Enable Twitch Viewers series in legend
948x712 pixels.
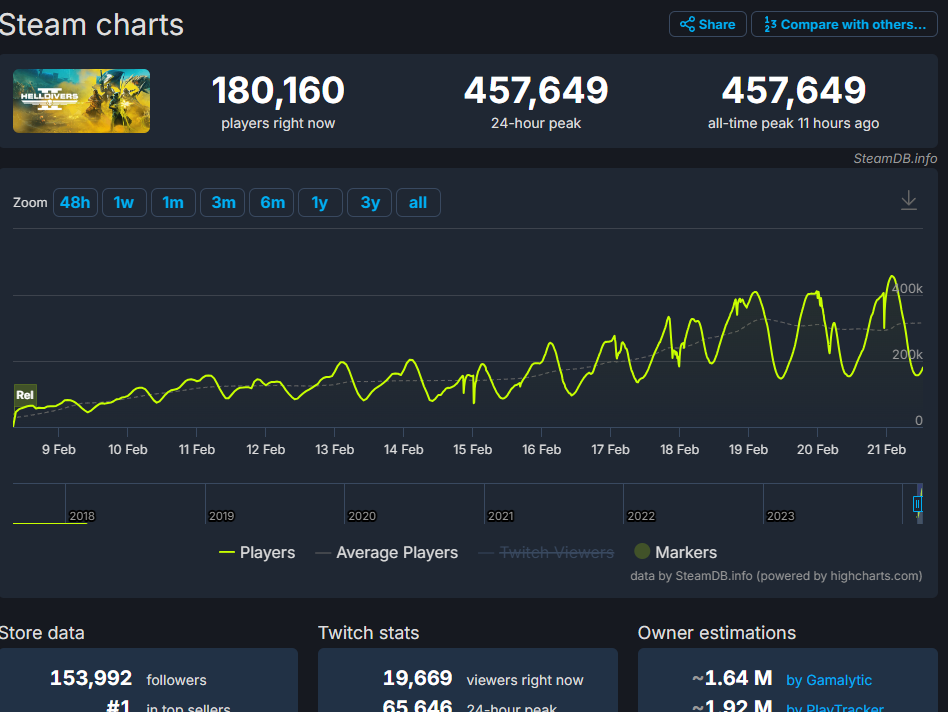(x=546, y=552)
